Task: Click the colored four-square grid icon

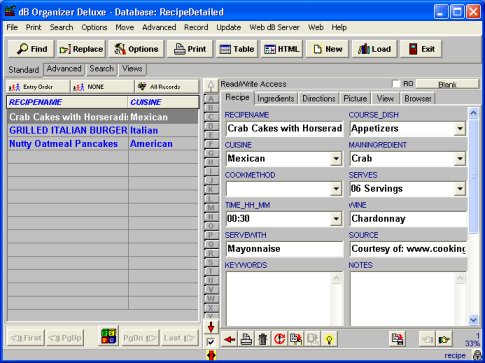Action: pos(109,336)
